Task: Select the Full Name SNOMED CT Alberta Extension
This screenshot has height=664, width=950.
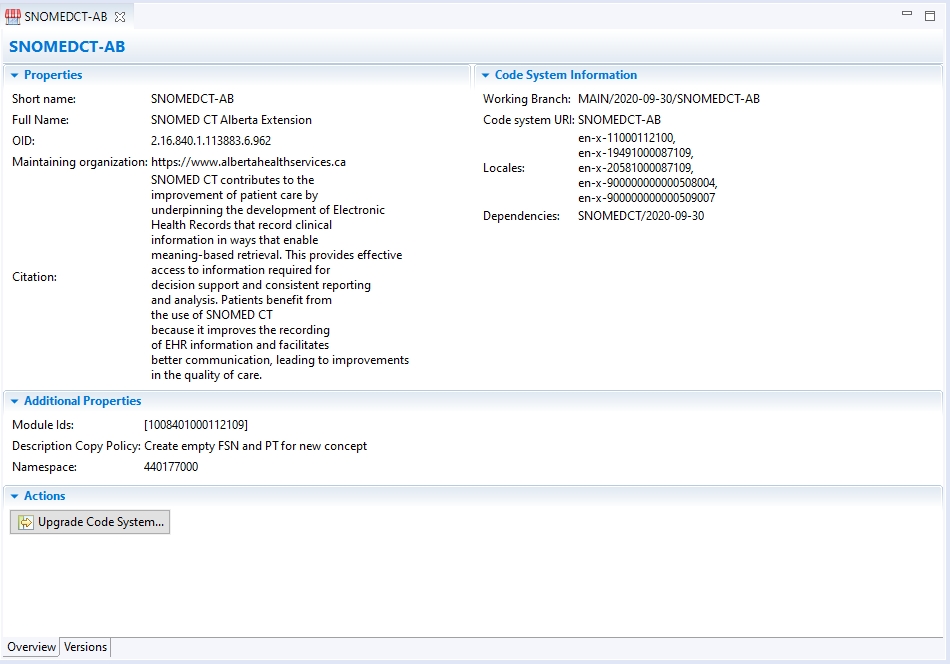Action: [x=231, y=120]
